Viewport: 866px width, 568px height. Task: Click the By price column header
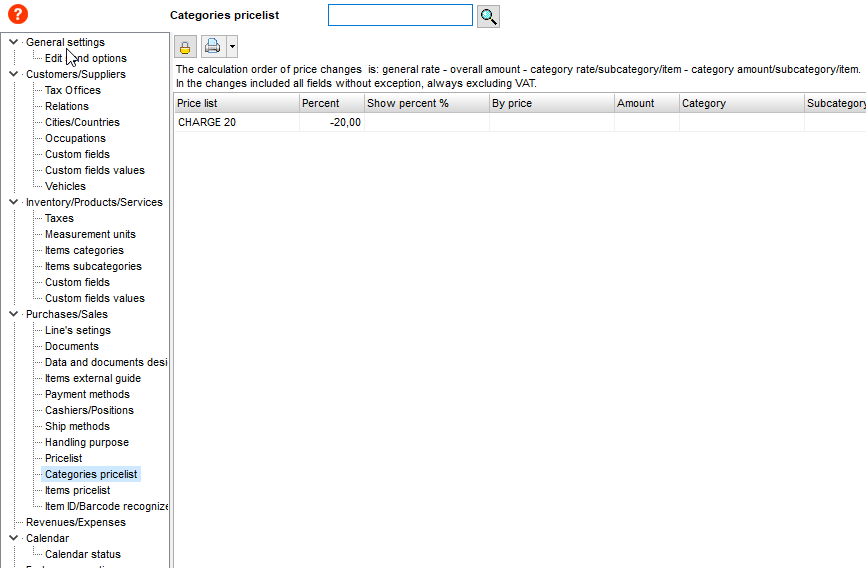(x=552, y=103)
